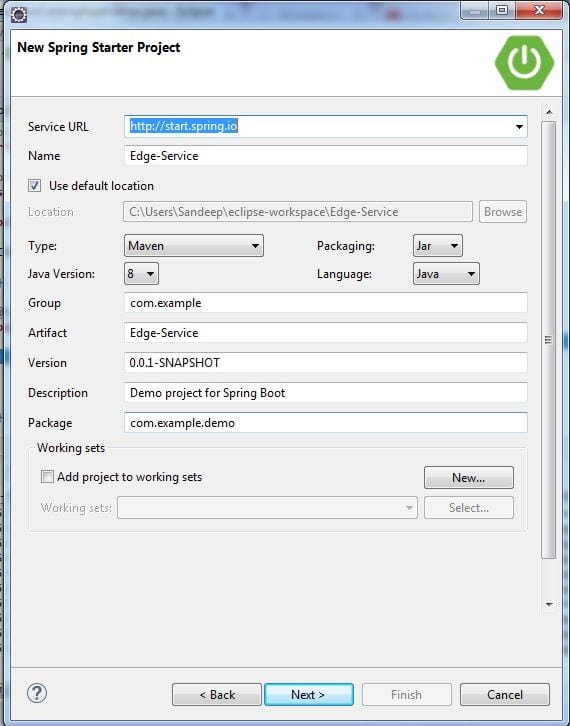This screenshot has width=570, height=726.
Task: Toggle Use default location checkbox
Action: tap(34, 186)
